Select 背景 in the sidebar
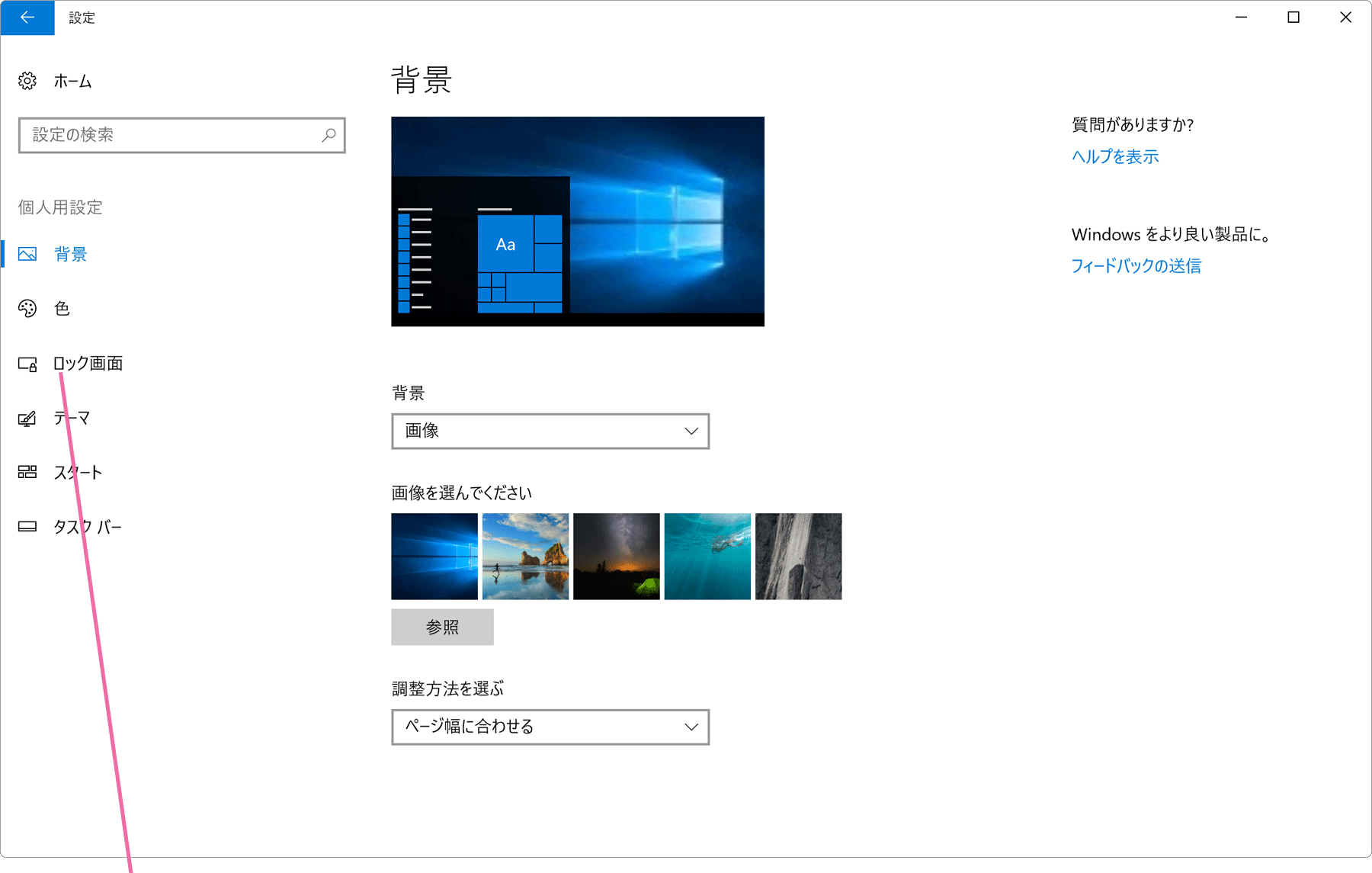 click(71, 254)
